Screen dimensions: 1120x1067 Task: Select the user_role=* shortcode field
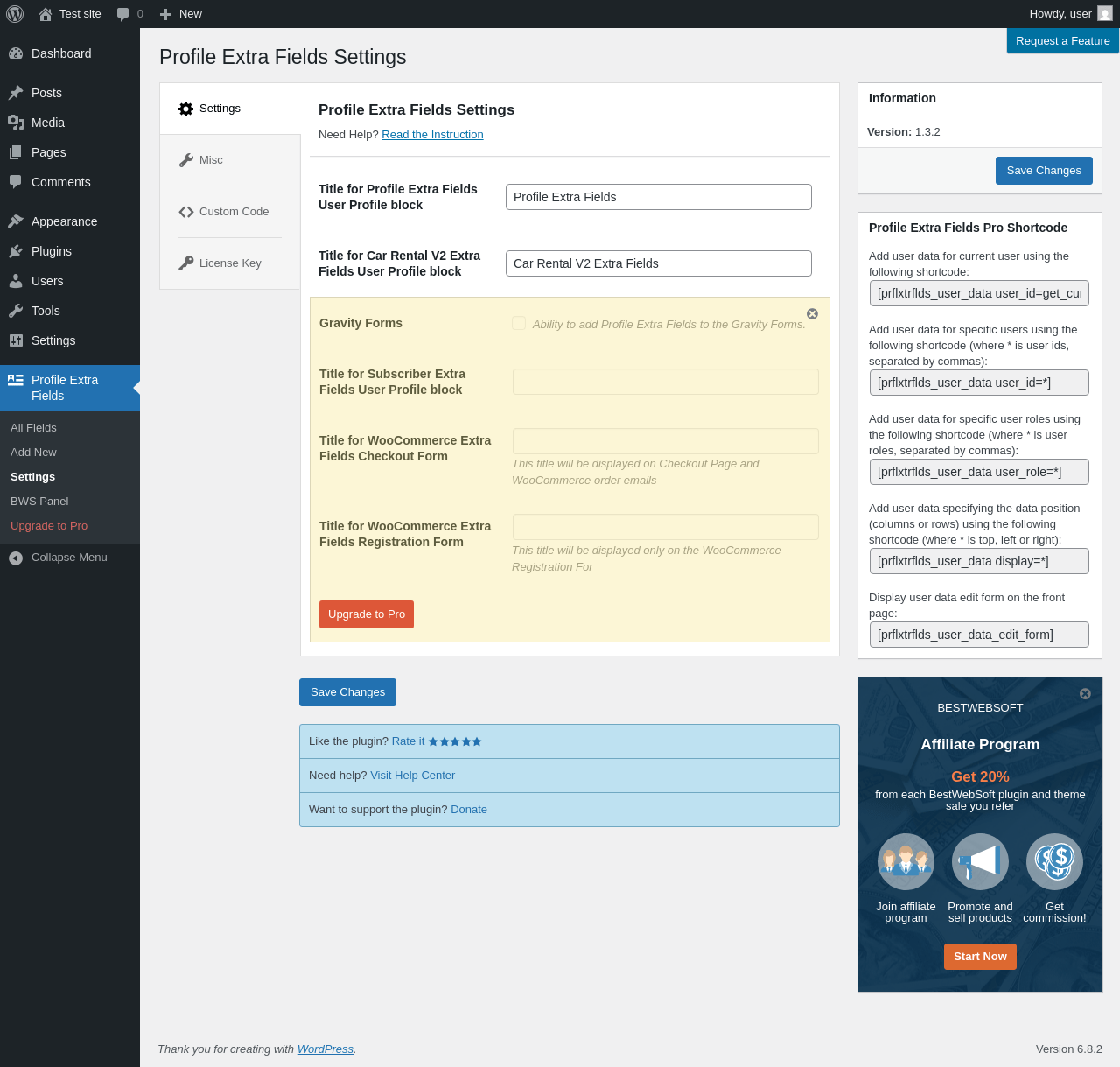tap(979, 472)
